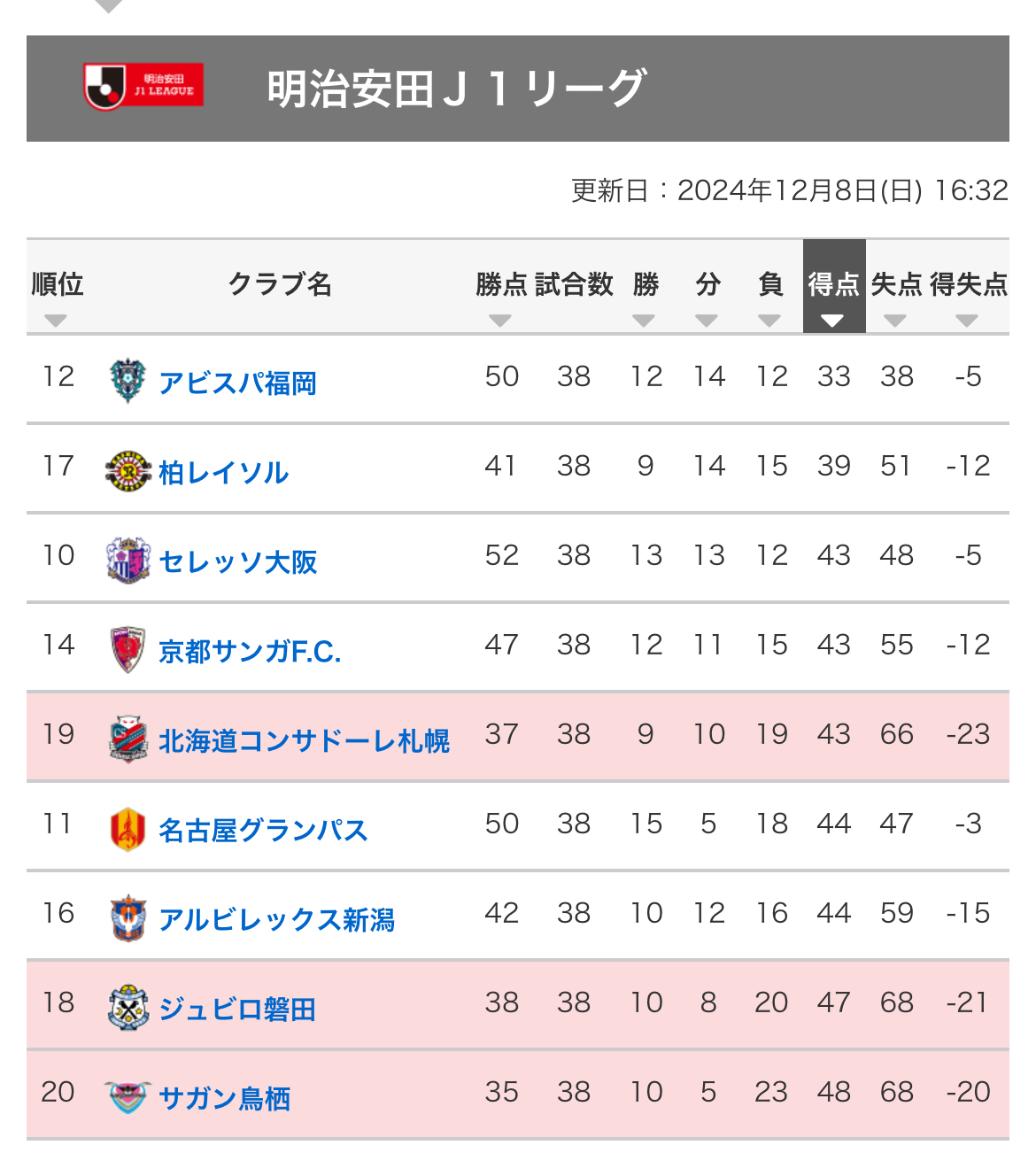The width and height of the screenshot is (1036, 1153).
Task: Open the 北海道コンサドーレ札幌 team link
Action: click(x=304, y=740)
